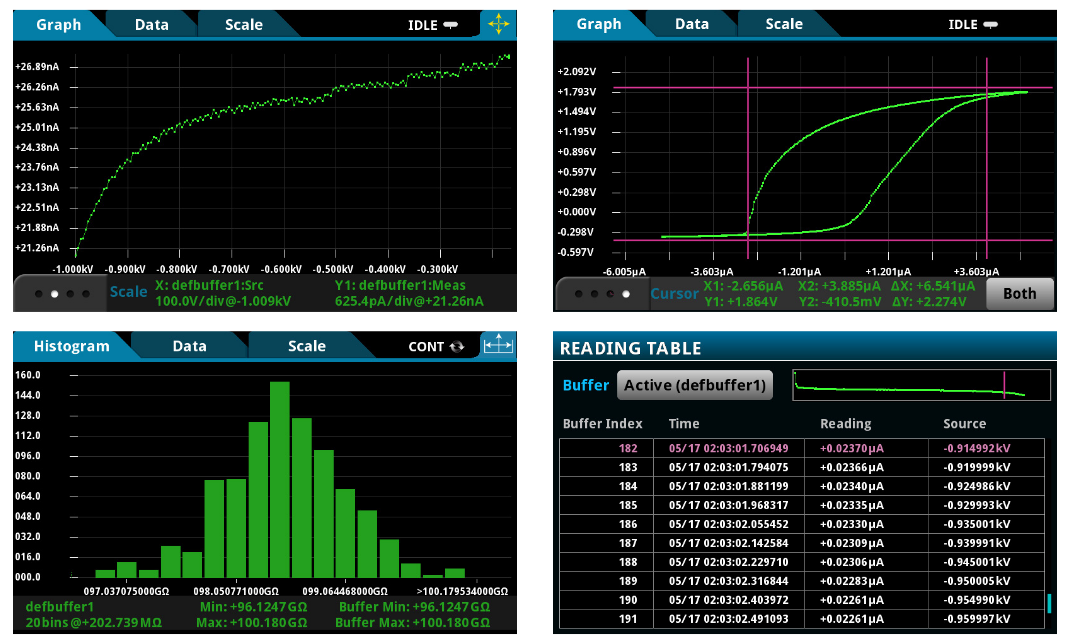Click the horizontal scale arrows icon in Histogram panel
This screenshot has width=1069, height=642.
(x=498, y=346)
